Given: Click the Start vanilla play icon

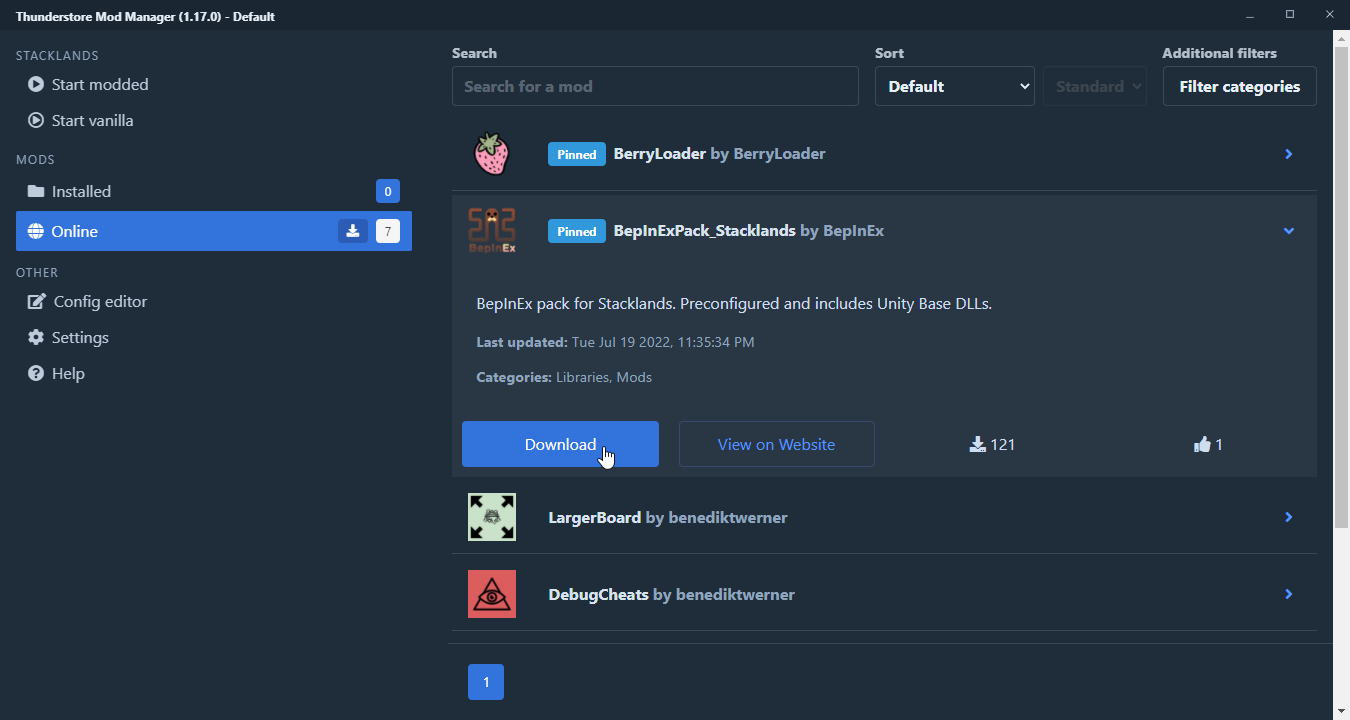Looking at the screenshot, I should [x=35, y=120].
